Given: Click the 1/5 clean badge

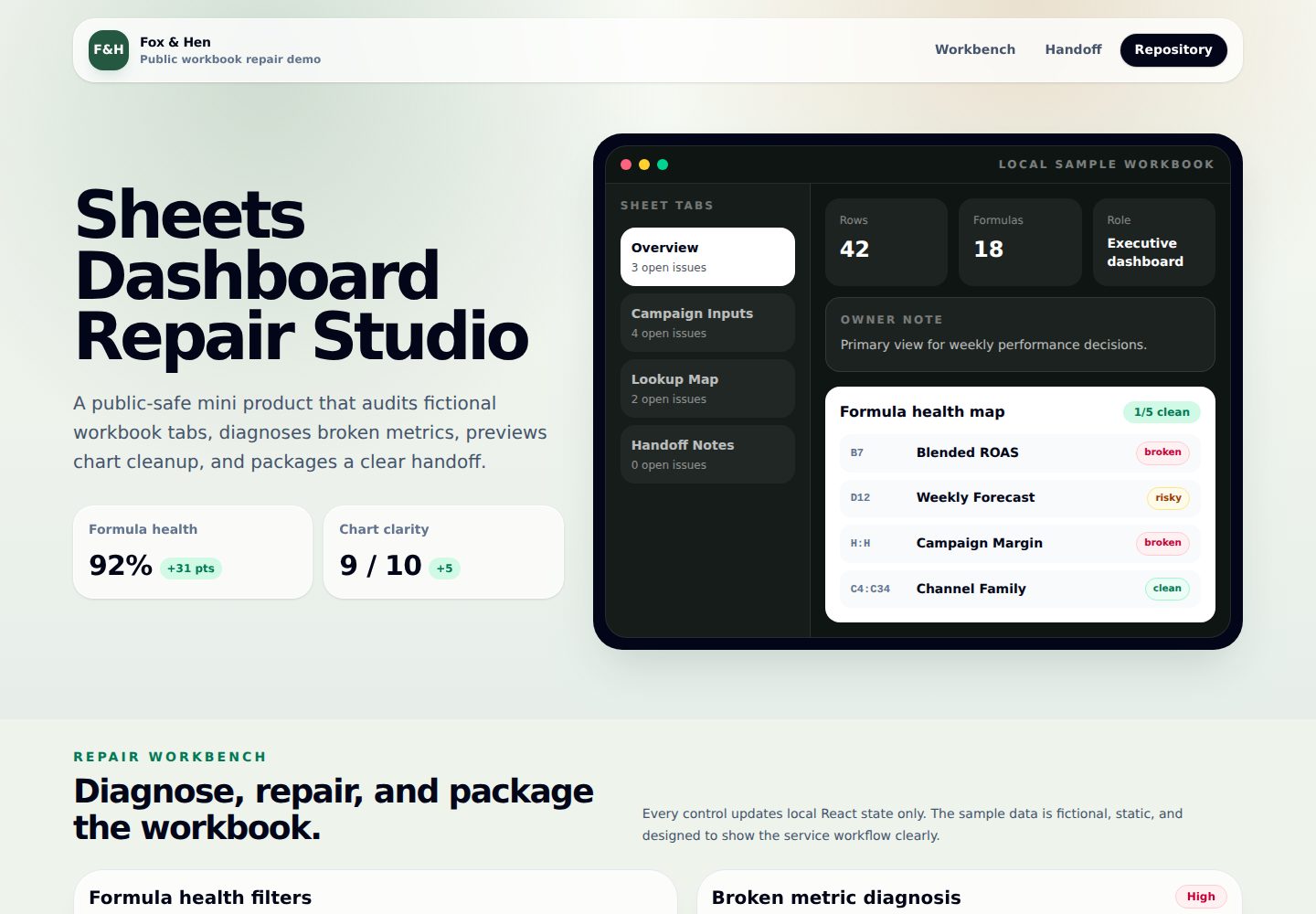Looking at the screenshot, I should coord(1162,412).
